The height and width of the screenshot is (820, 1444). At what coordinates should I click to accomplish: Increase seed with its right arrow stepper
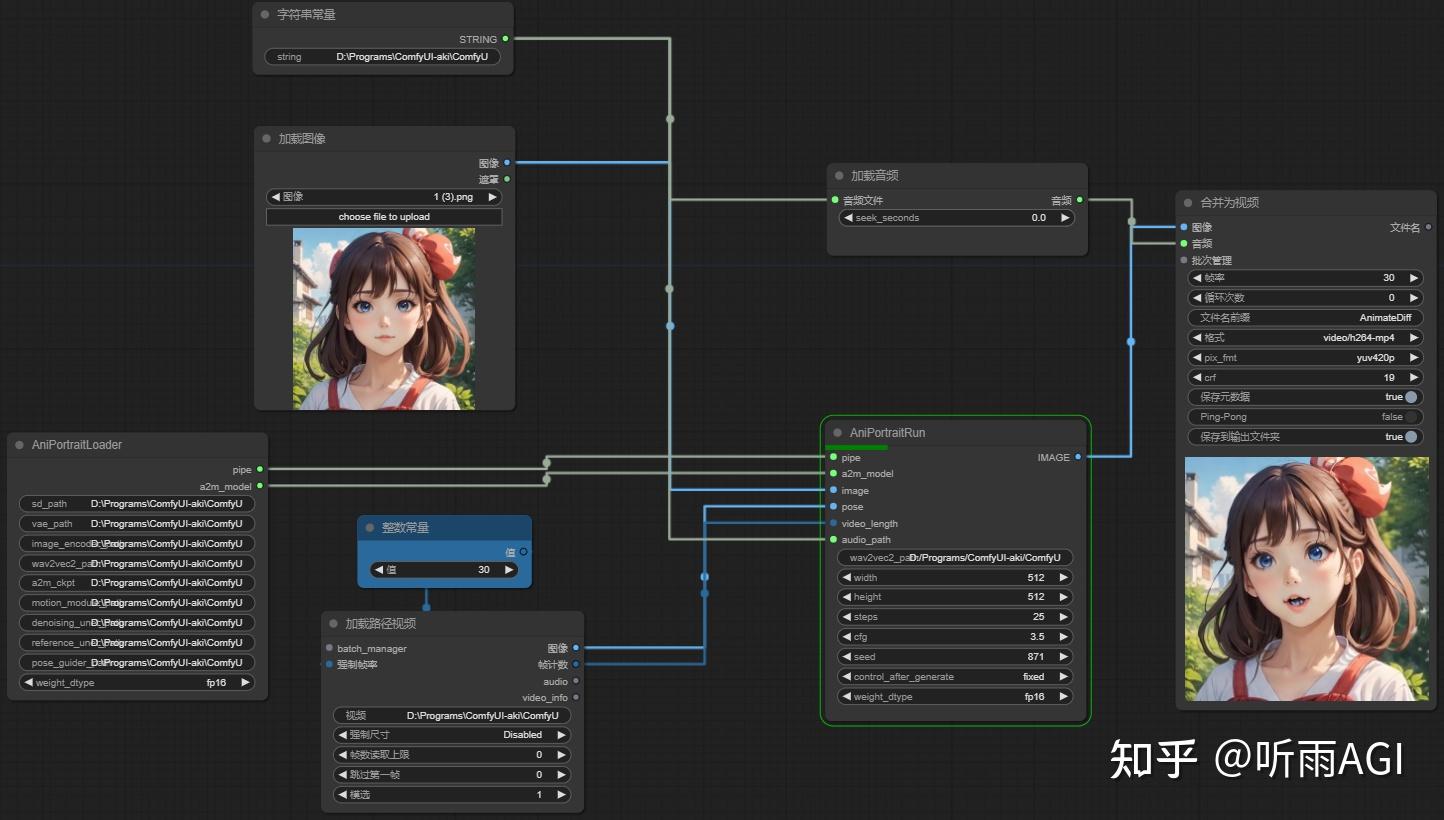click(x=1063, y=656)
